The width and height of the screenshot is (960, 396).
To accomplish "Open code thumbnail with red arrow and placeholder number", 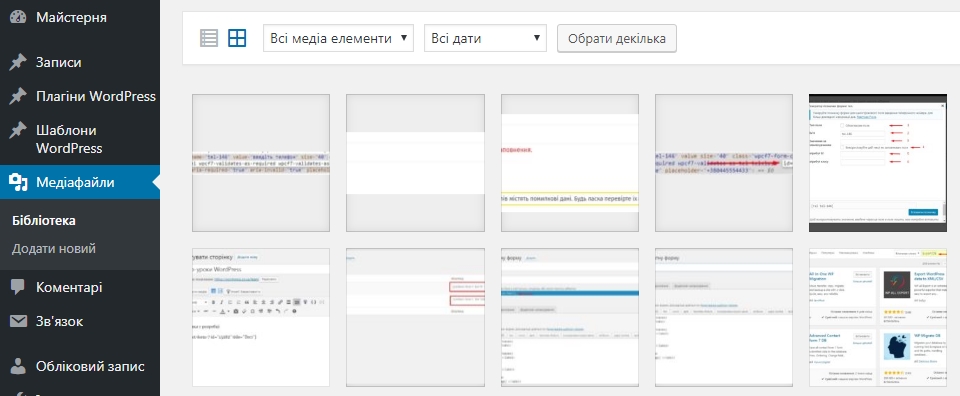I will click(x=724, y=163).
